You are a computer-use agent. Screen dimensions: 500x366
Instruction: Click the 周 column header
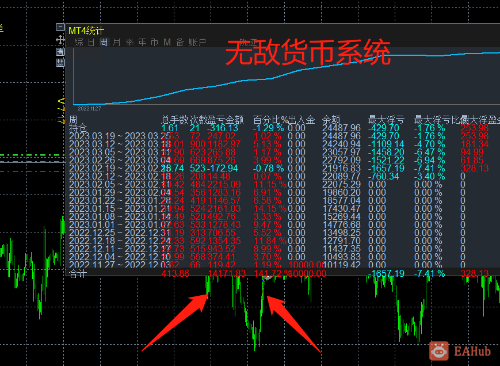click(73, 119)
